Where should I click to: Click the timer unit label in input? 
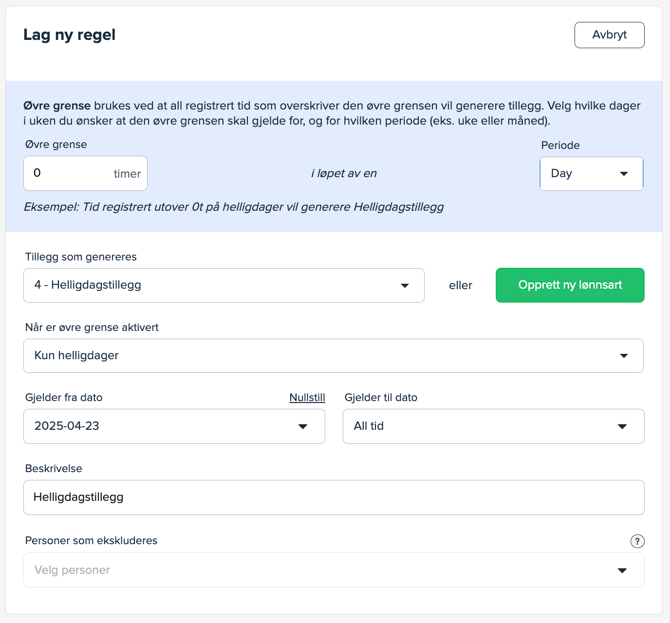pyautogui.click(x=127, y=174)
